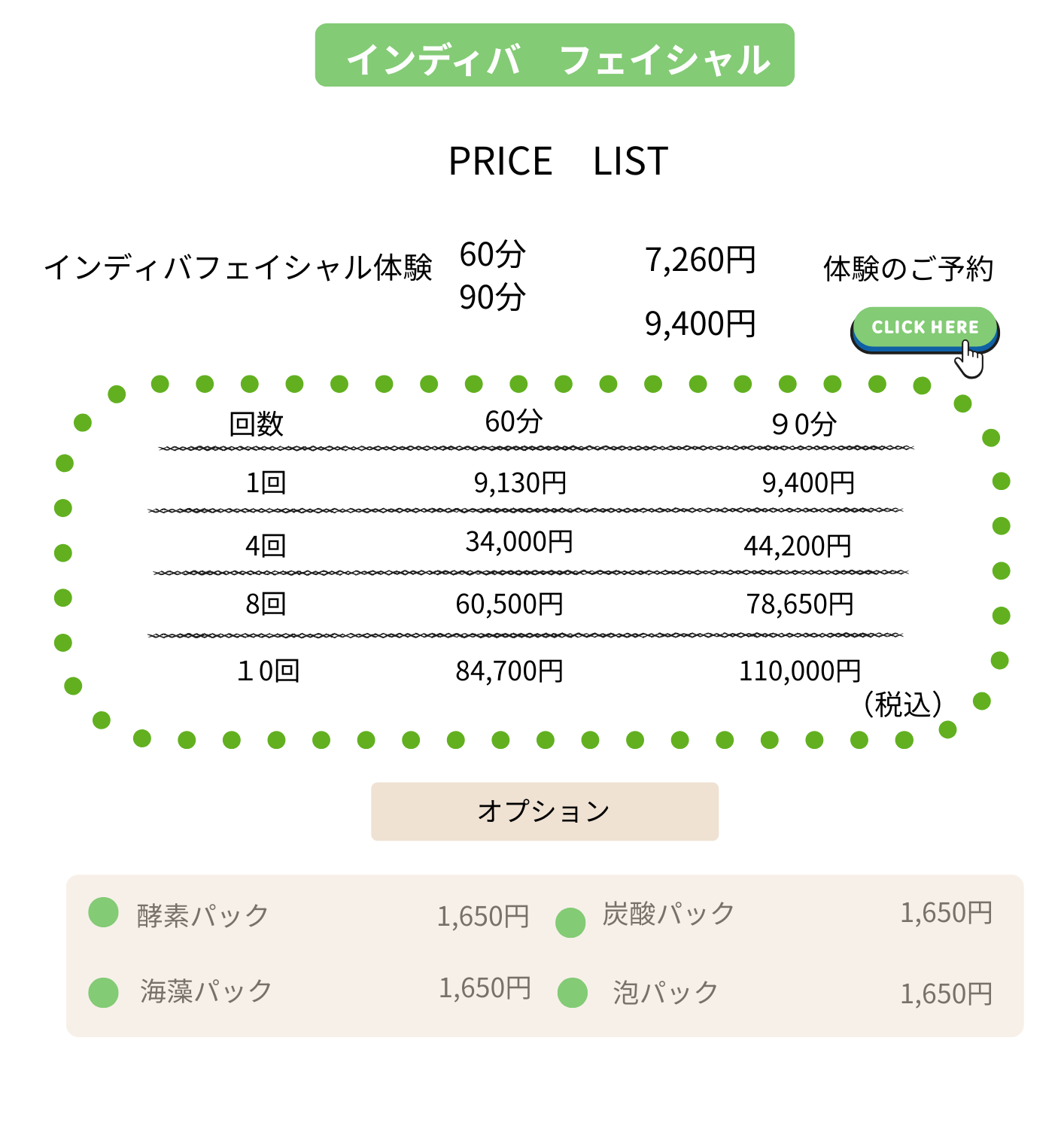Select the PRICE LIST heading

tap(558, 161)
